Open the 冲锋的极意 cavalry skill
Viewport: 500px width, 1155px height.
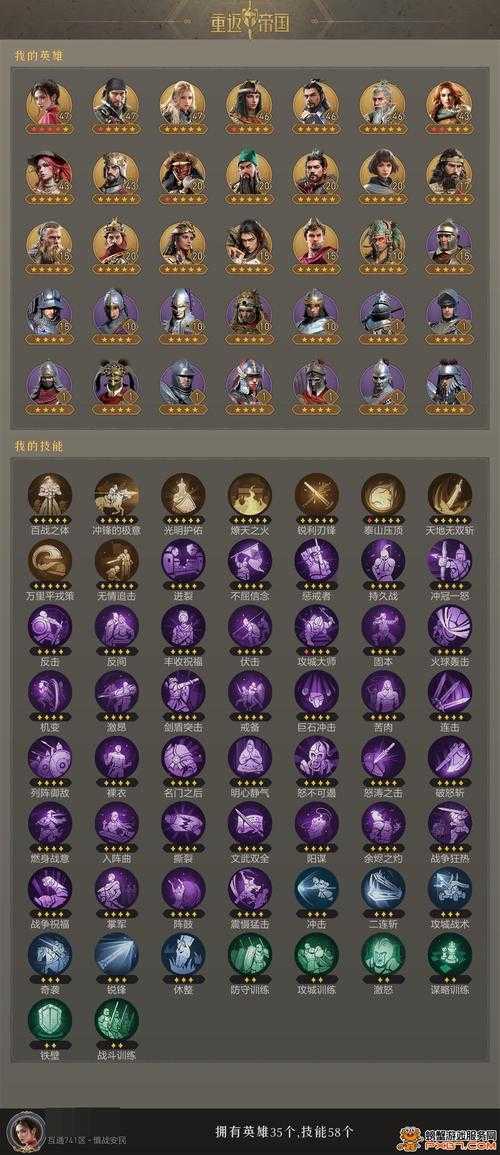pyautogui.click(x=116, y=494)
